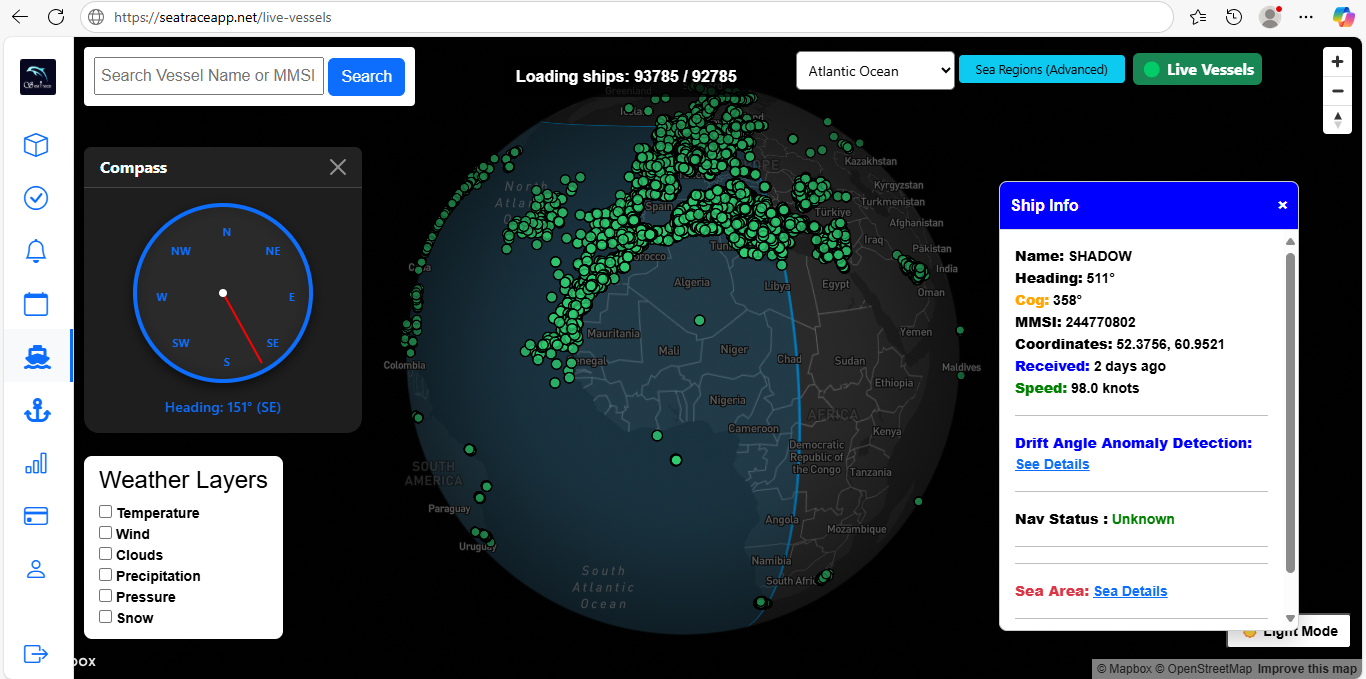
Task: View site information globe icon
Action: click(94, 17)
